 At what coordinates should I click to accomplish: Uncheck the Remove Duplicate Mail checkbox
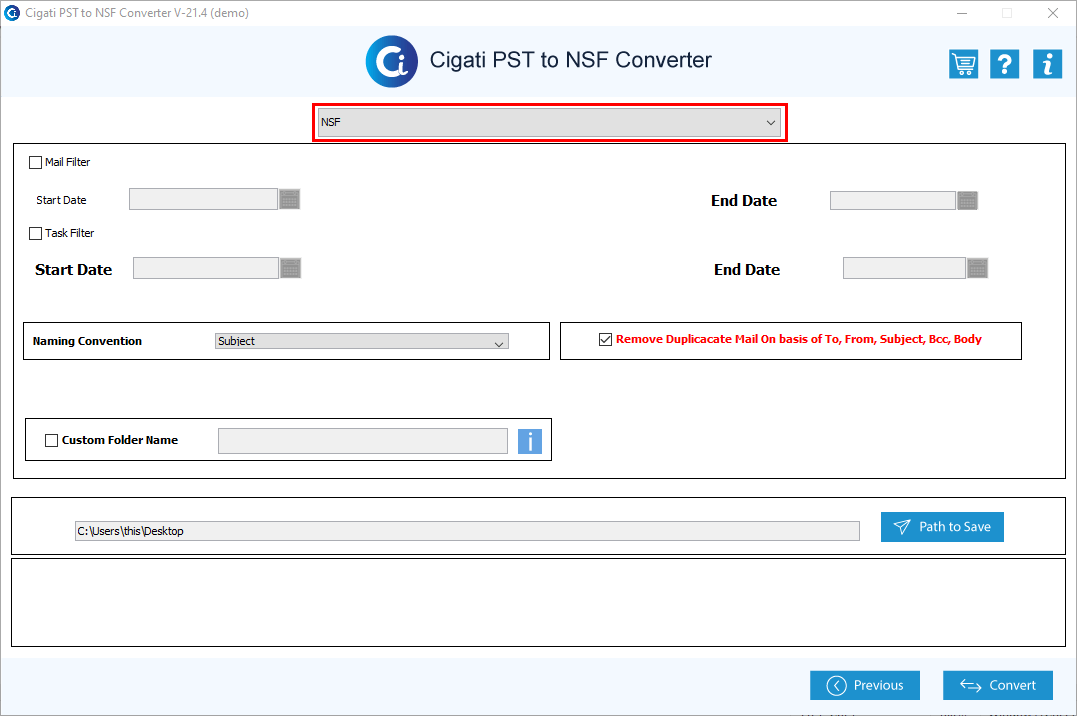pos(605,339)
